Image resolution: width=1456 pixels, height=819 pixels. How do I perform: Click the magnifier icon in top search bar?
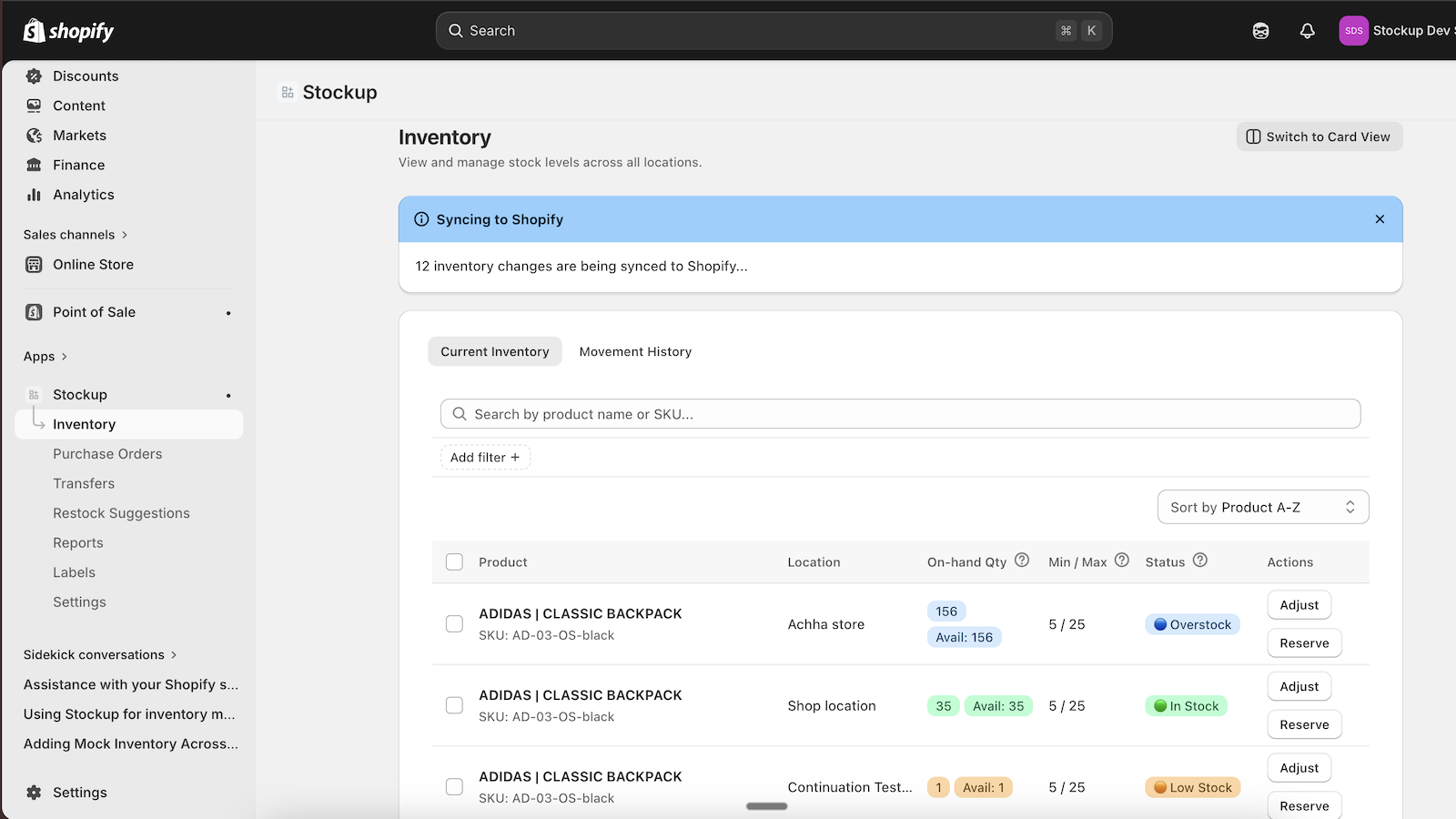[x=456, y=31]
